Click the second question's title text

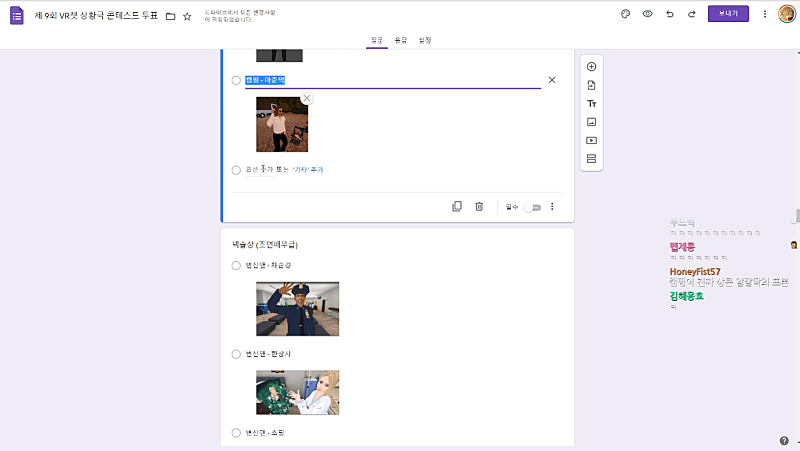click(265, 245)
